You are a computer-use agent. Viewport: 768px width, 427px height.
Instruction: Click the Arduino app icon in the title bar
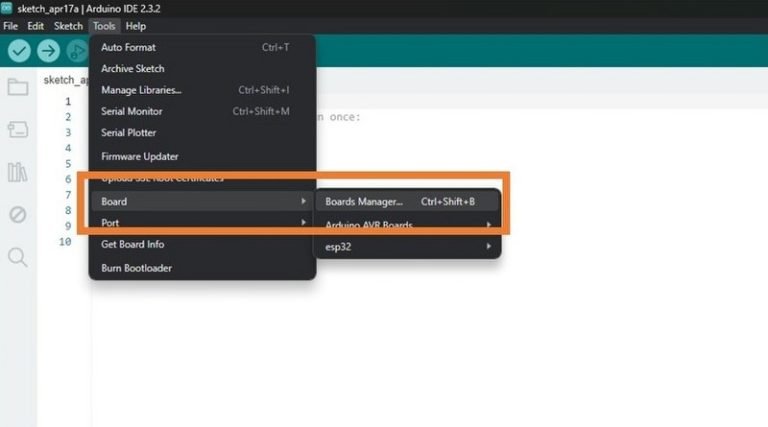pyautogui.click(x=6, y=8)
